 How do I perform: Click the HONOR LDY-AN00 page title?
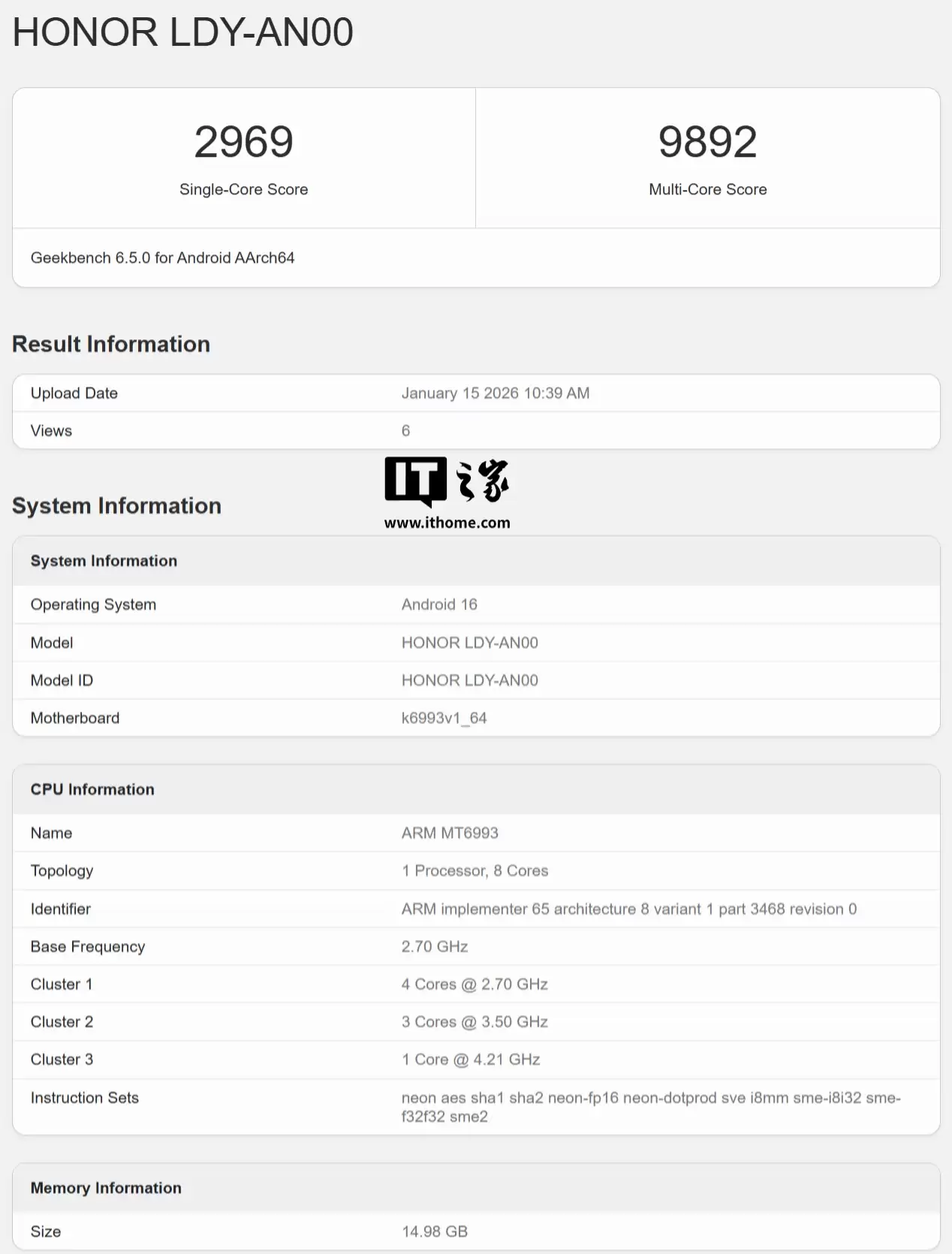[x=182, y=32]
